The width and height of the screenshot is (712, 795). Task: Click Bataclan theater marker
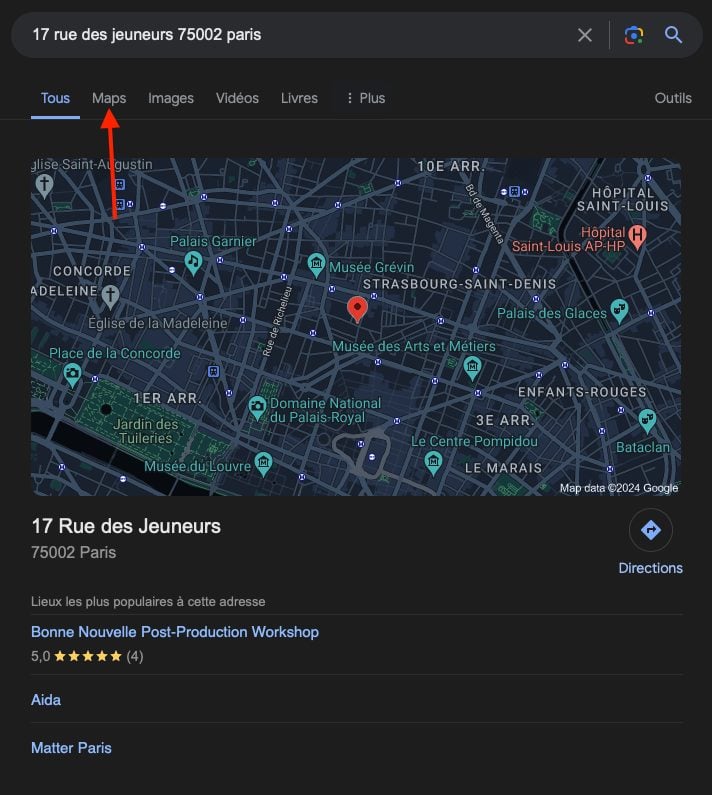click(x=647, y=421)
